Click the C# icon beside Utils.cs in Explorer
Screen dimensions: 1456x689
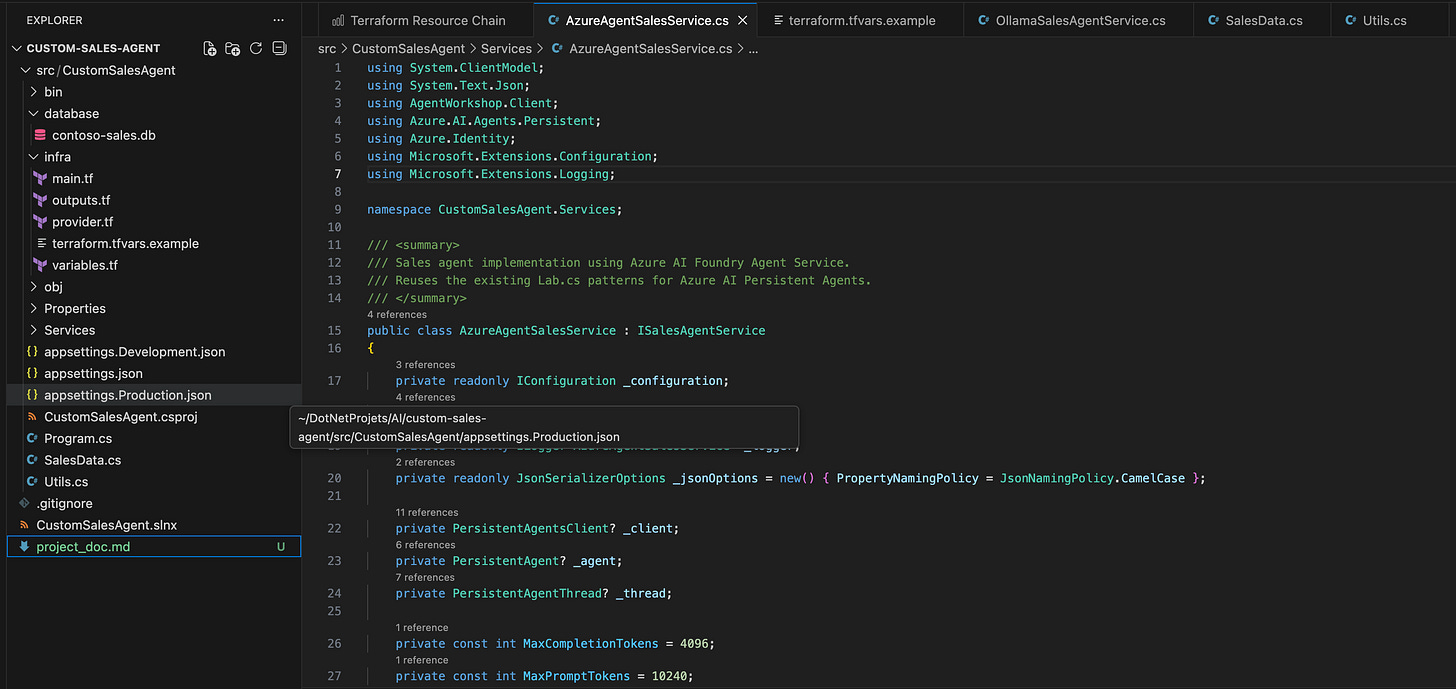(x=32, y=482)
